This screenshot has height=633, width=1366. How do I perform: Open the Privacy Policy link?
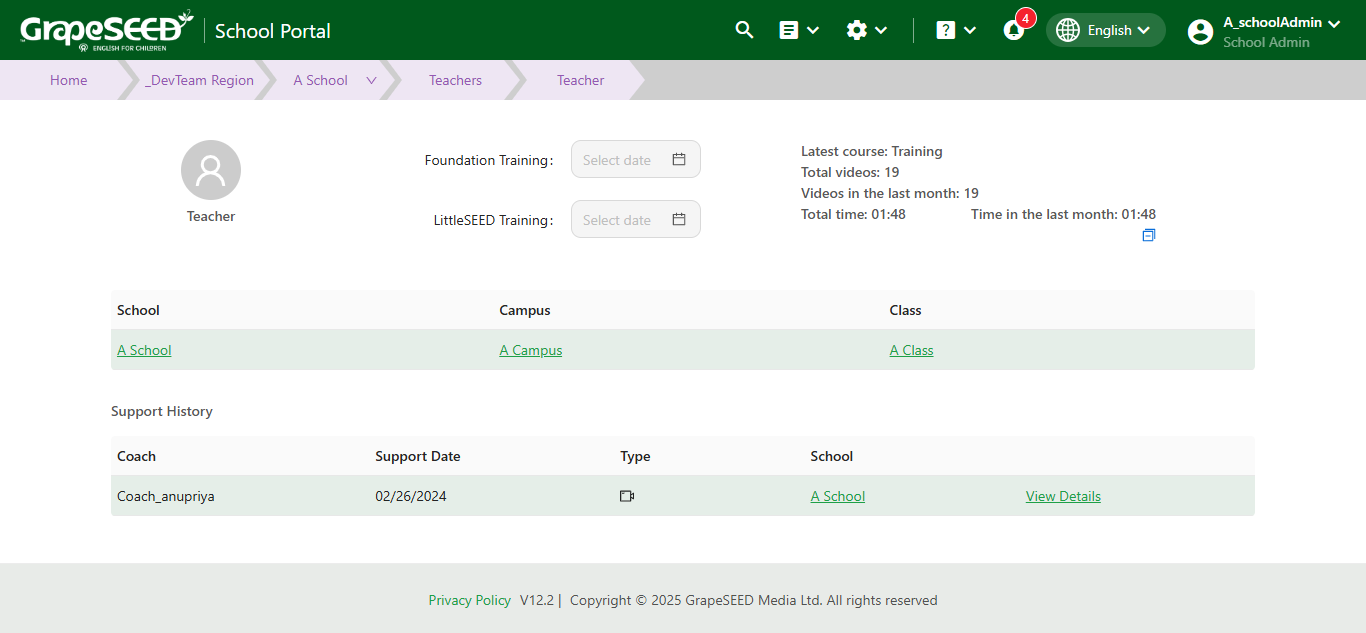tap(470, 600)
